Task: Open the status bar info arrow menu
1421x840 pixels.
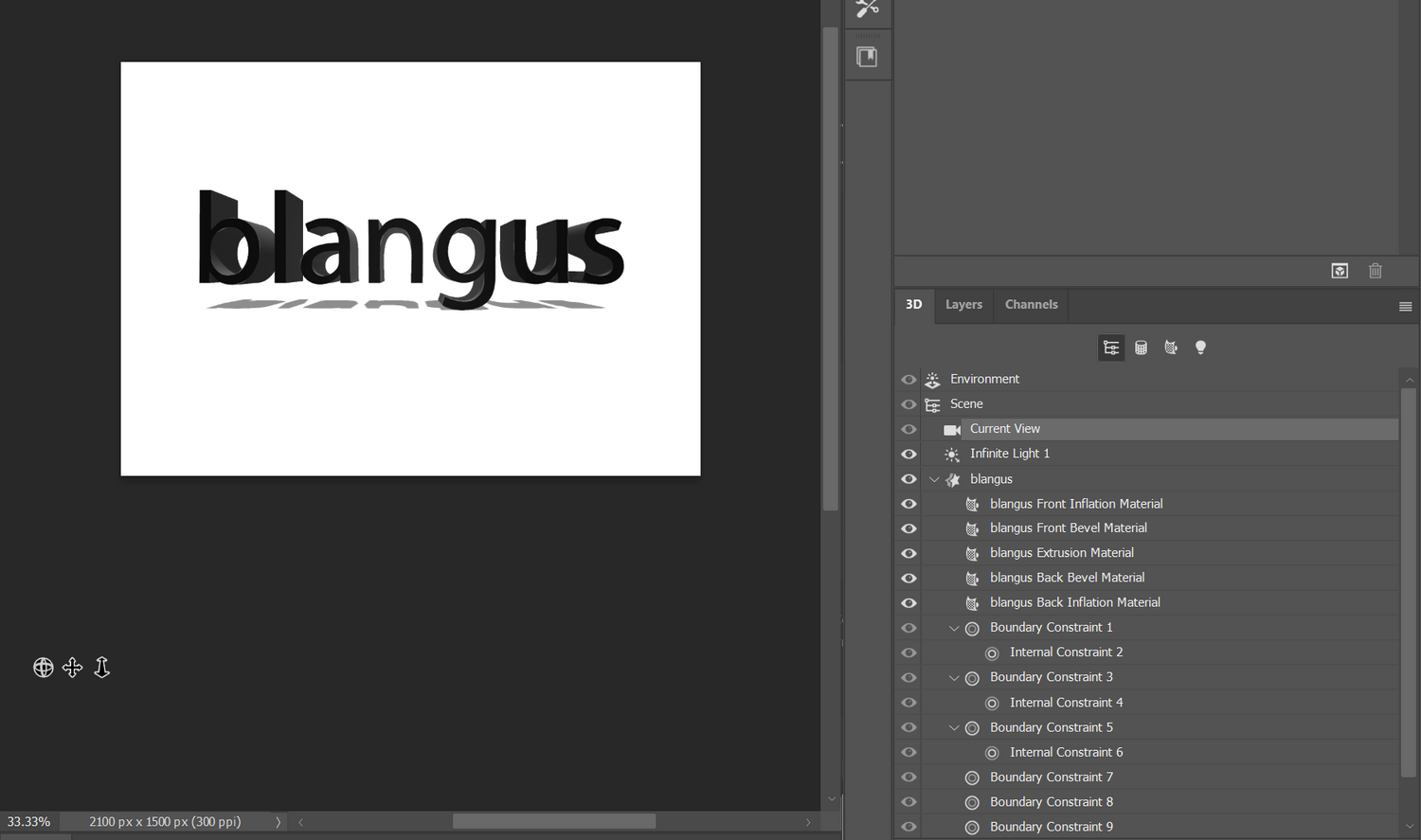Action: click(278, 822)
